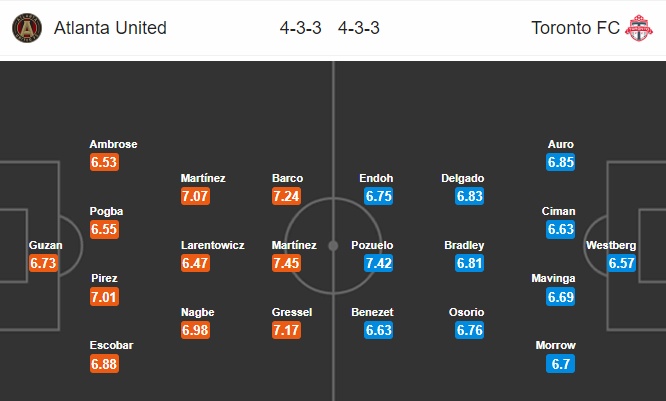Click player name Larentowicz
Viewport: 666px width, 401px height.
[x=213, y=245]
